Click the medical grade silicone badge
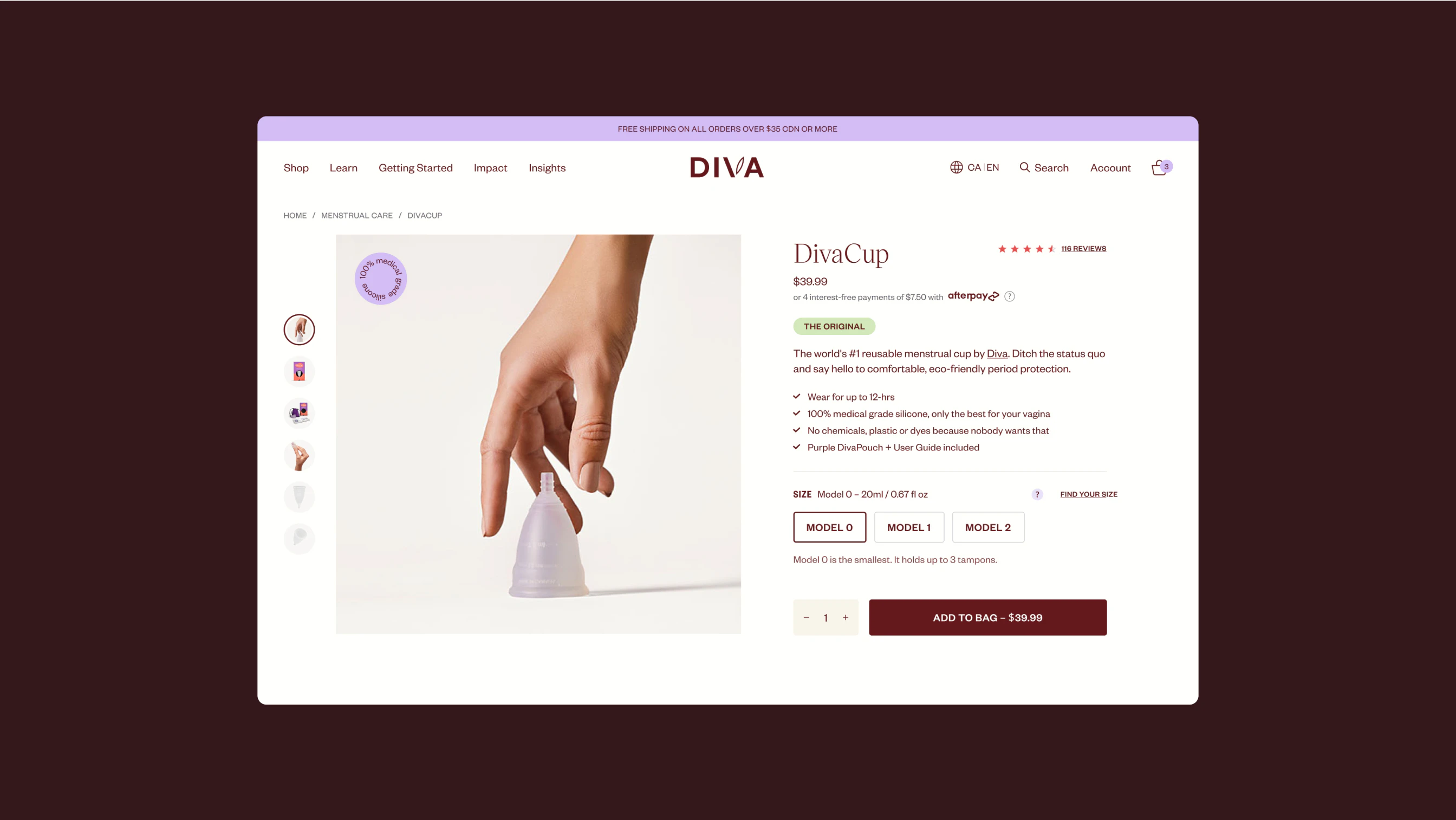 [380, 279]
